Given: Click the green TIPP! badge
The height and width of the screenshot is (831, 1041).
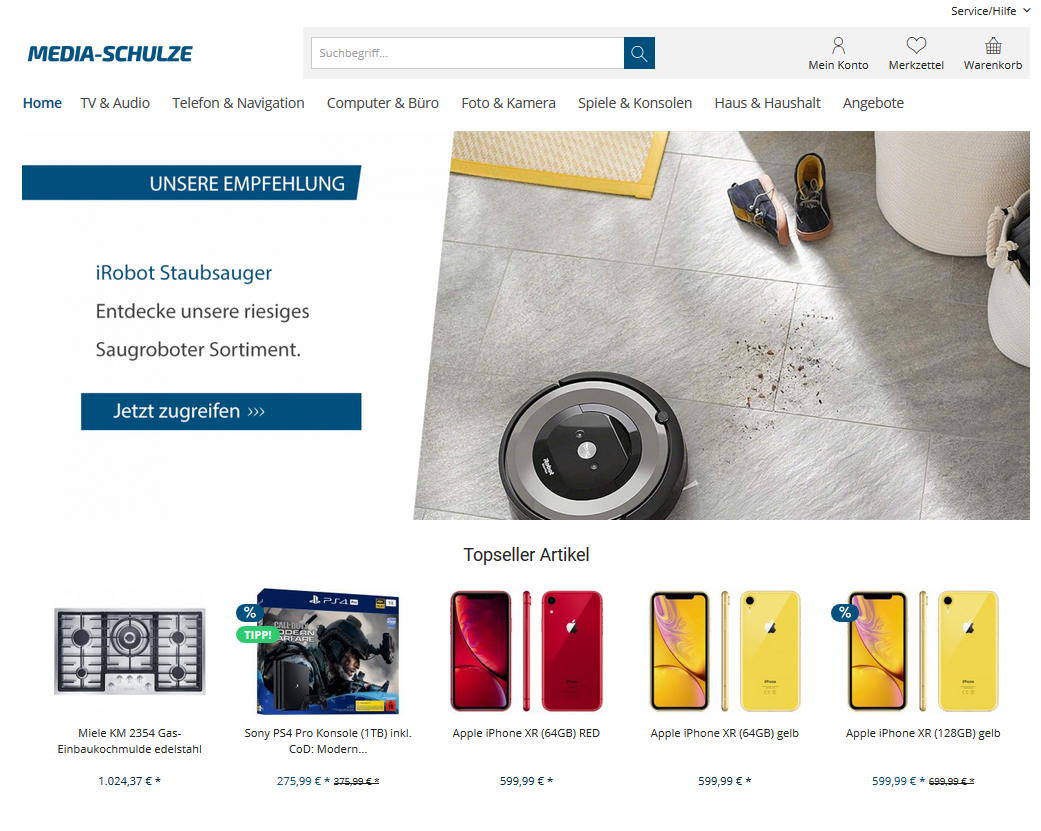Looking at the screenshot, I should [x=256, y=635].
